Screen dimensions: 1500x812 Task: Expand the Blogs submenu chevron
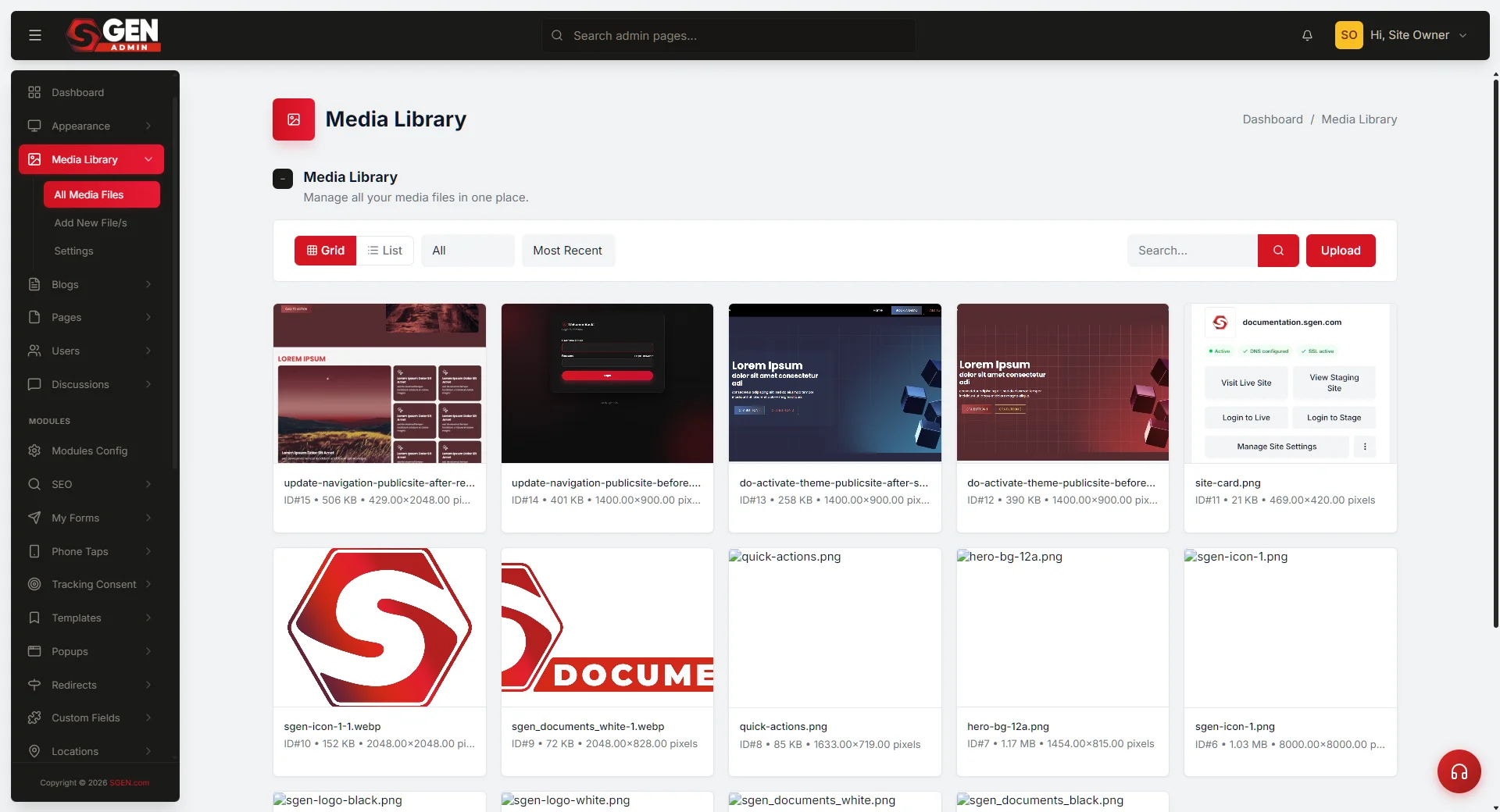pyautogui.click(x=148, y=284)
